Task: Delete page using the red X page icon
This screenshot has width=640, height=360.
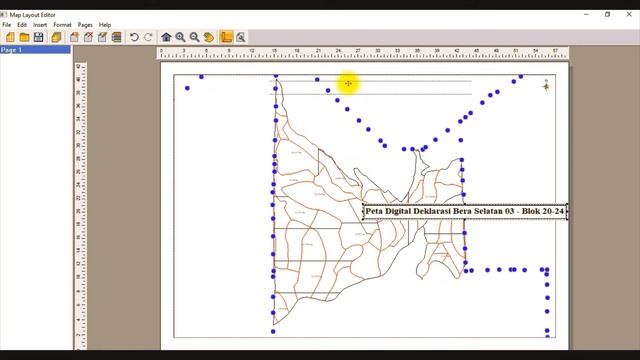Action: coord(88,37)
